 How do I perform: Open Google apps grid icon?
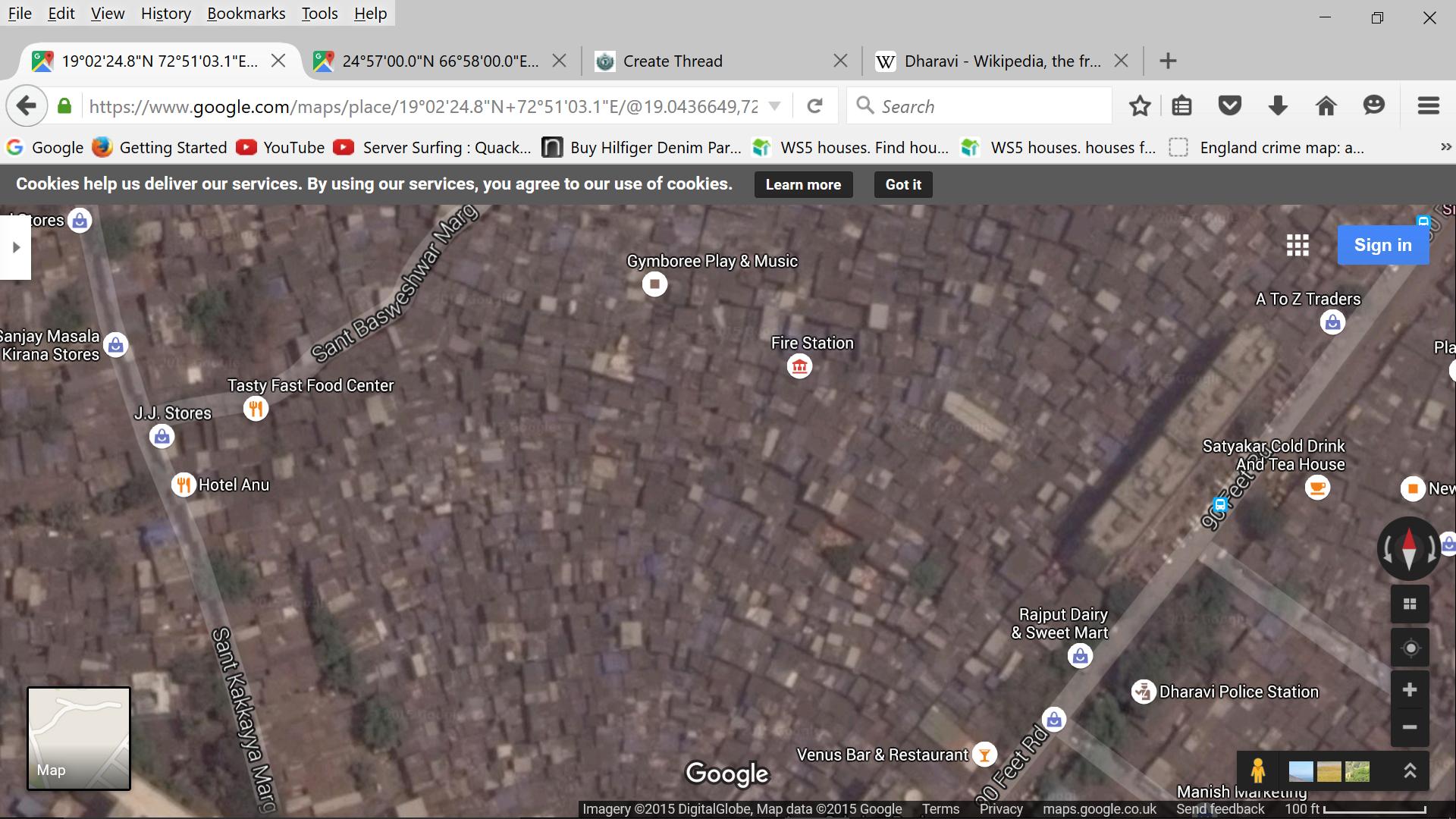[x=1298, y=245]
